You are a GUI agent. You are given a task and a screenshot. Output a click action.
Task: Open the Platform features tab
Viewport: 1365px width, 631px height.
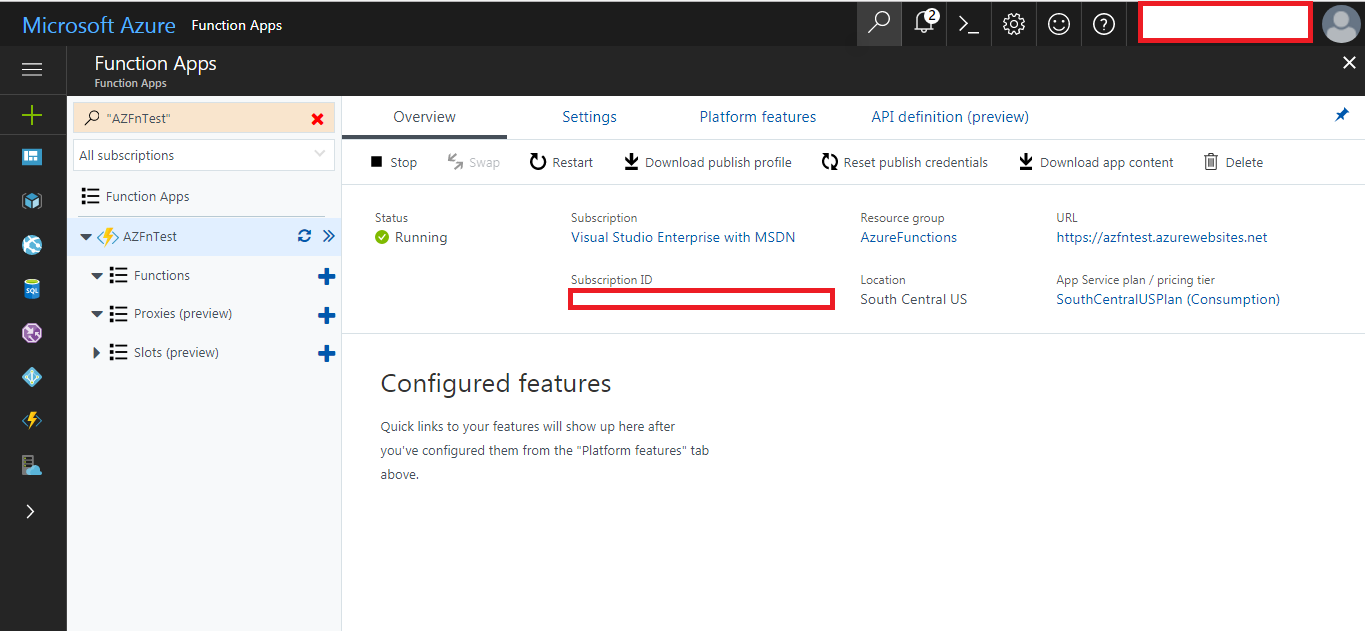pos(758,117)
